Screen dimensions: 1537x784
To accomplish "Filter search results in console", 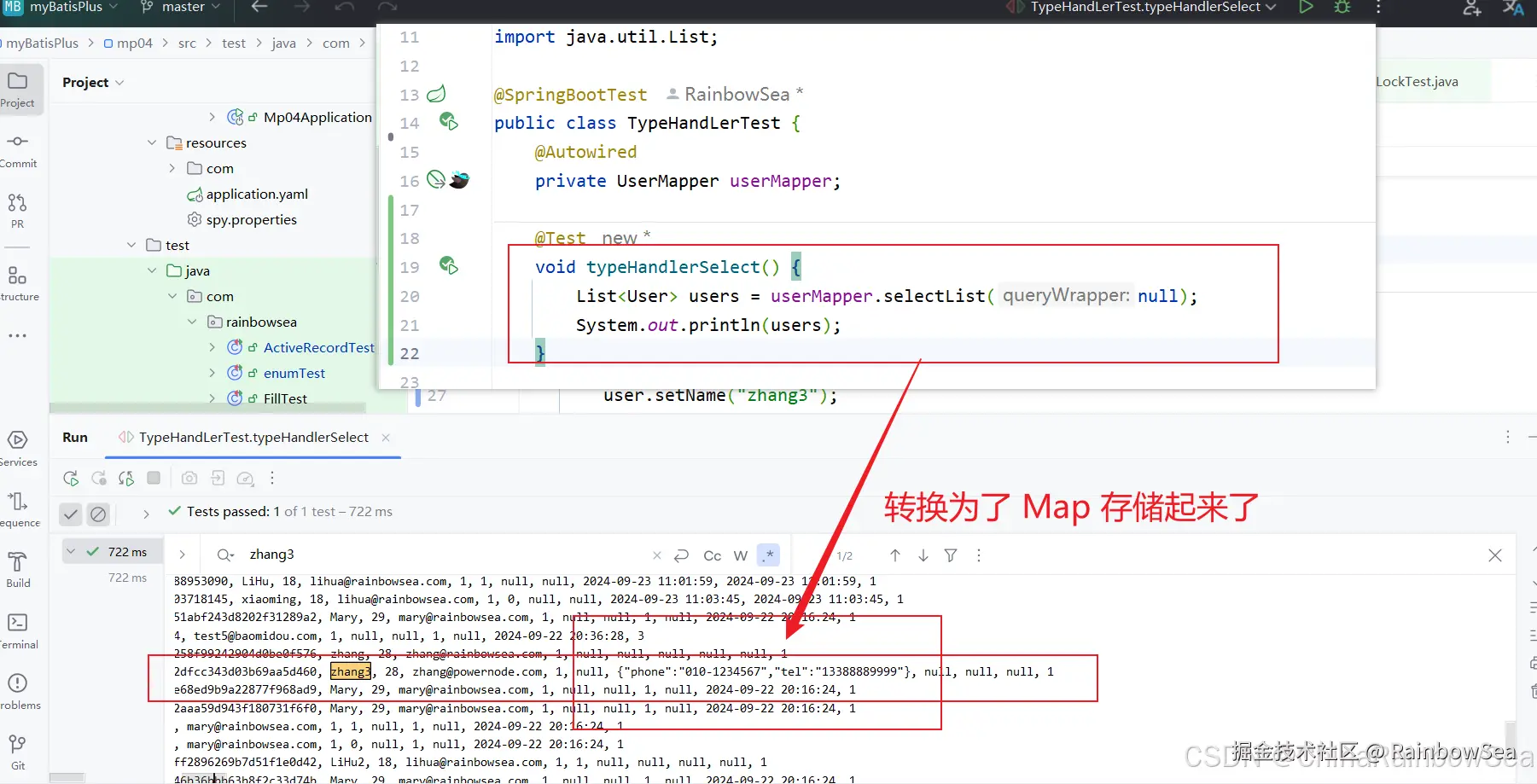I will point(951,555).
